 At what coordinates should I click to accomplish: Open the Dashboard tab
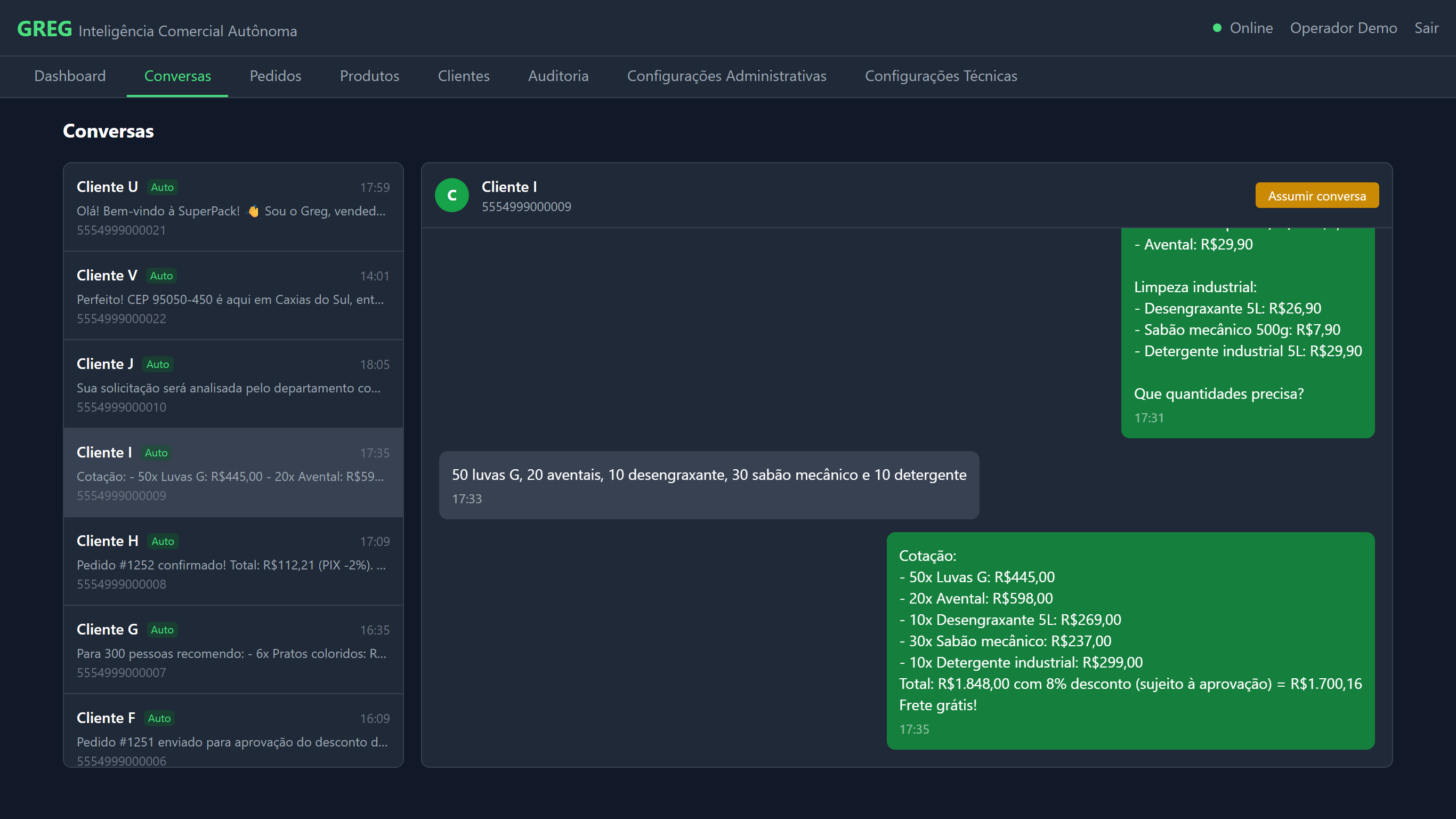[x=69, y=76]
